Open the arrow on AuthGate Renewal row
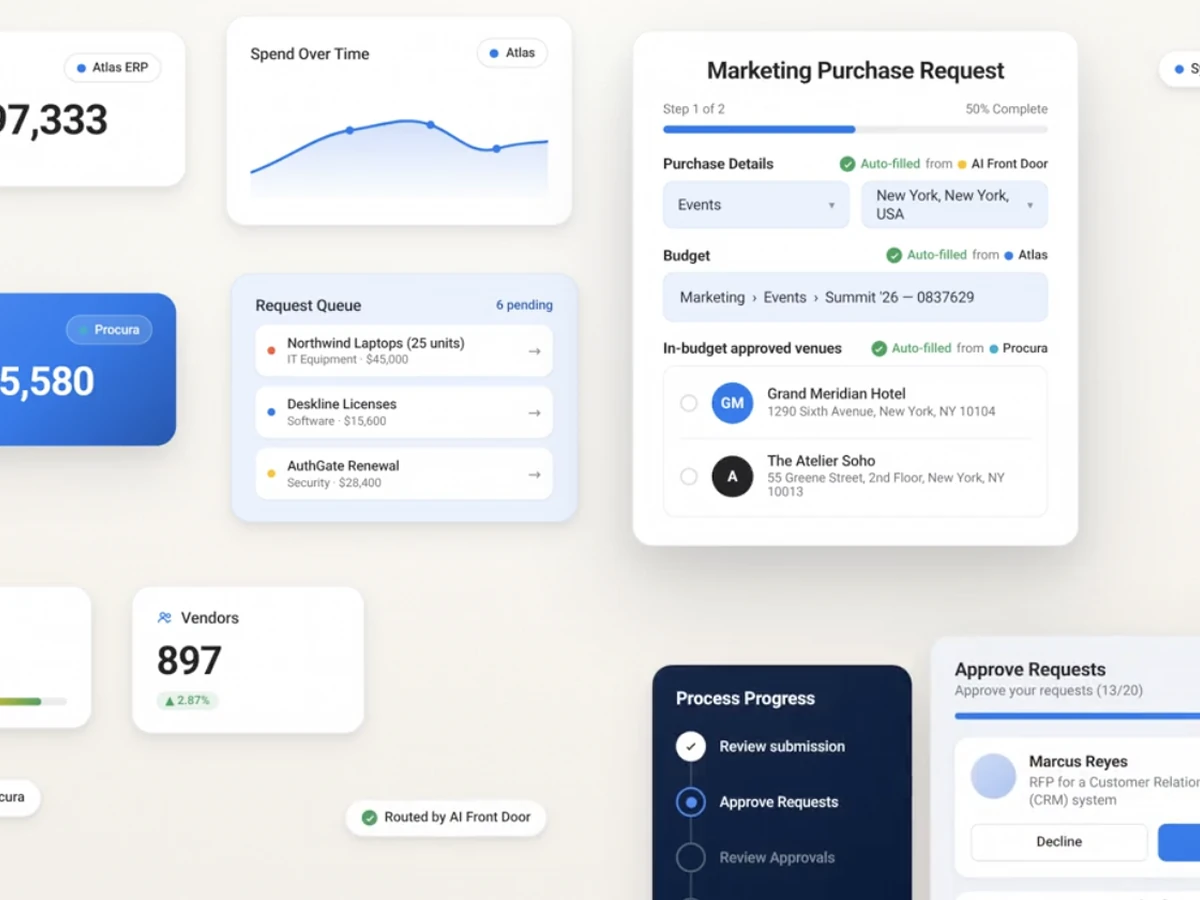The height and width of the screenshot is (900, 1200). [534, 475]
